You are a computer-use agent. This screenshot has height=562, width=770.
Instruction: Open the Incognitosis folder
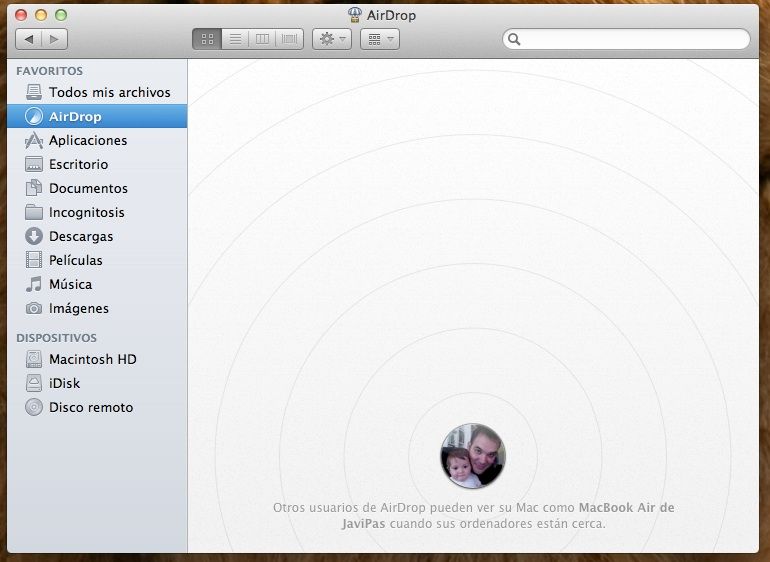coord(86,212)
